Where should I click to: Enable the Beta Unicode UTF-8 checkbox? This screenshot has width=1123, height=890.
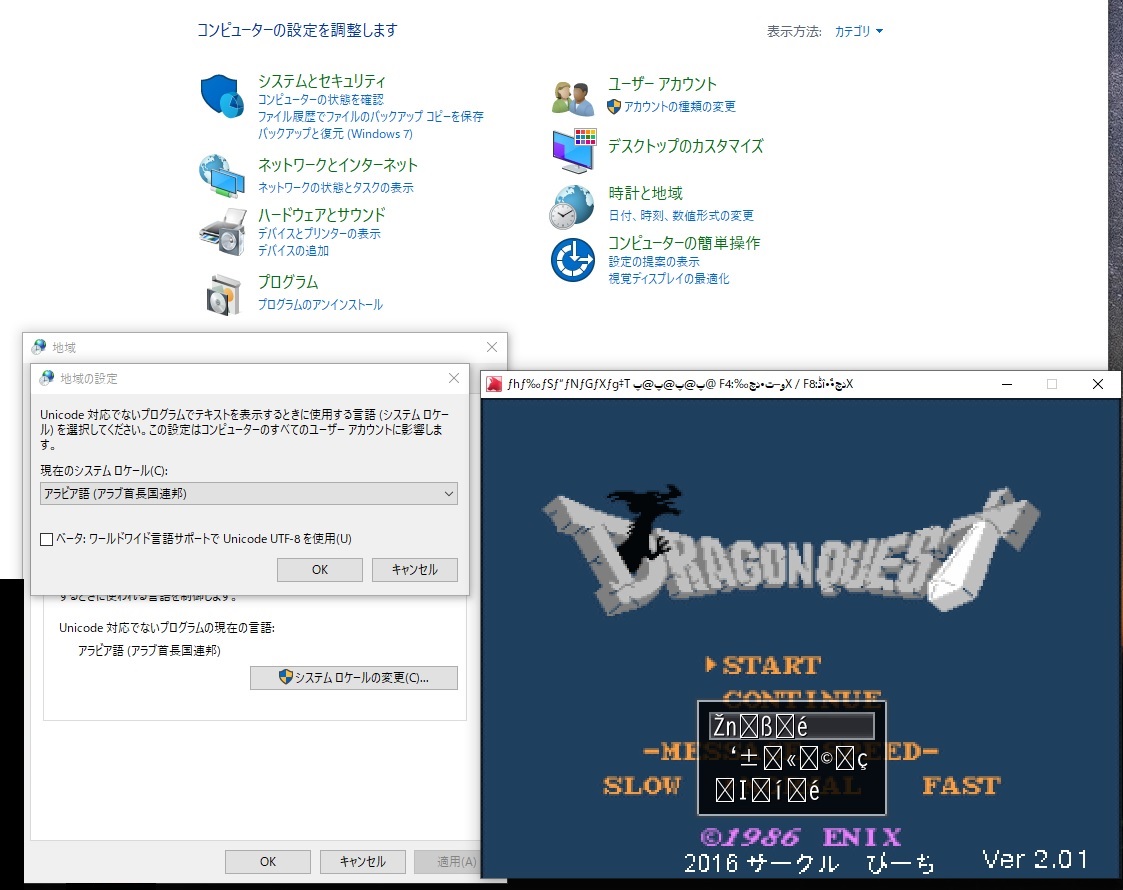46,539
